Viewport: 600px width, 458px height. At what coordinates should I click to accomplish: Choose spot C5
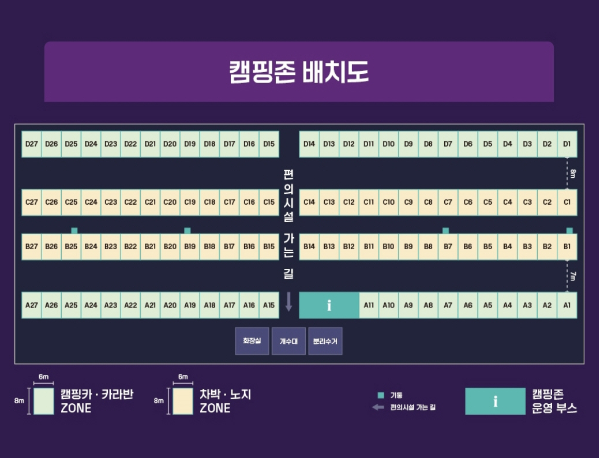(x=488, y=202)
